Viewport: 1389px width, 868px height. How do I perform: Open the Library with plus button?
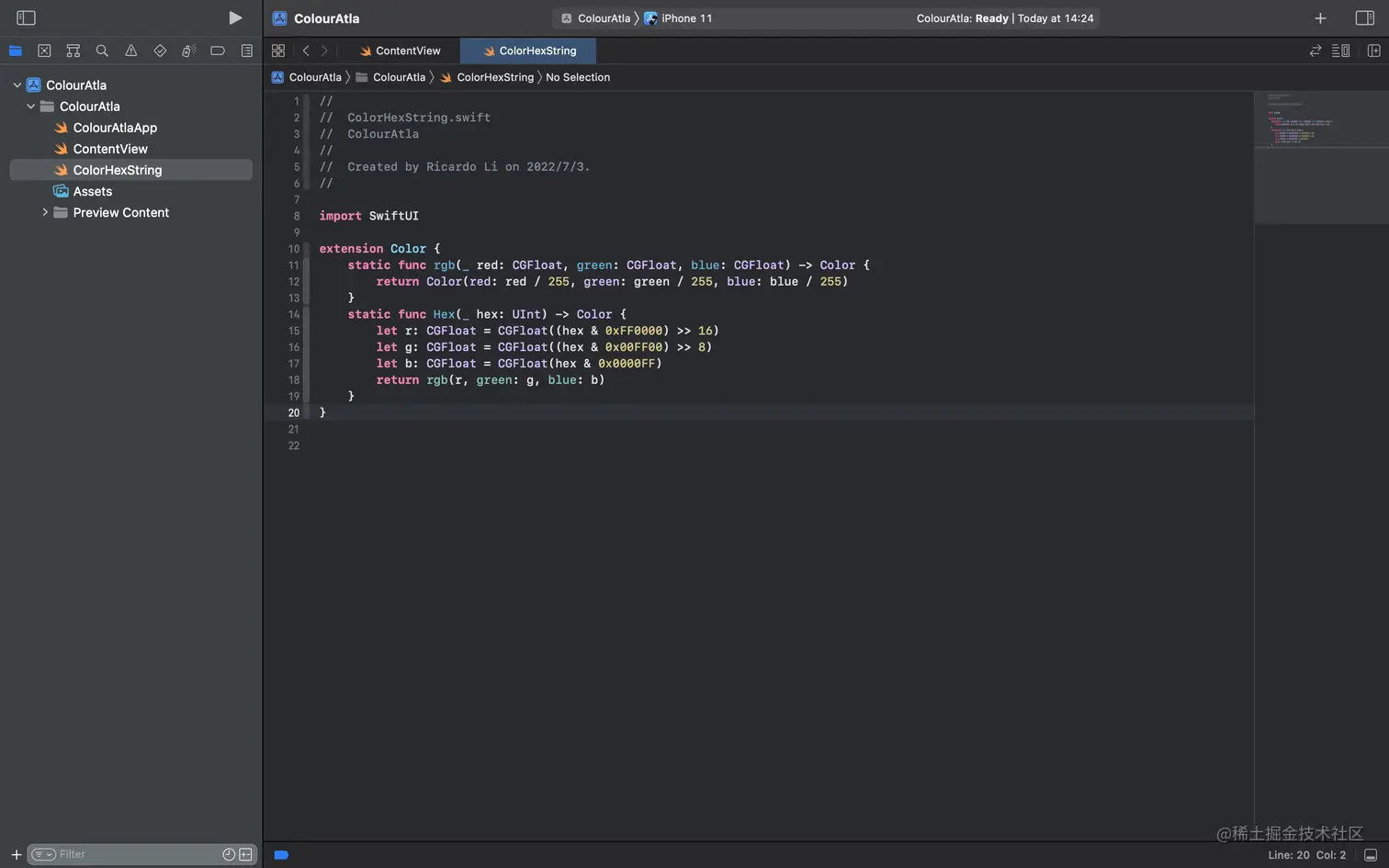(1320, 18)
